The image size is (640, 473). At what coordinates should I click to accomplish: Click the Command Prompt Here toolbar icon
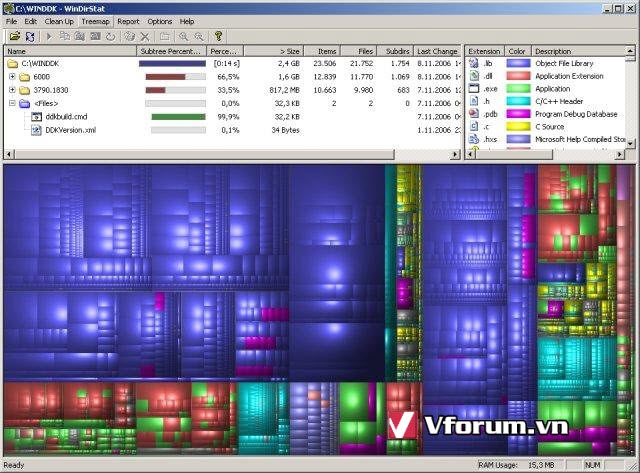95,36
